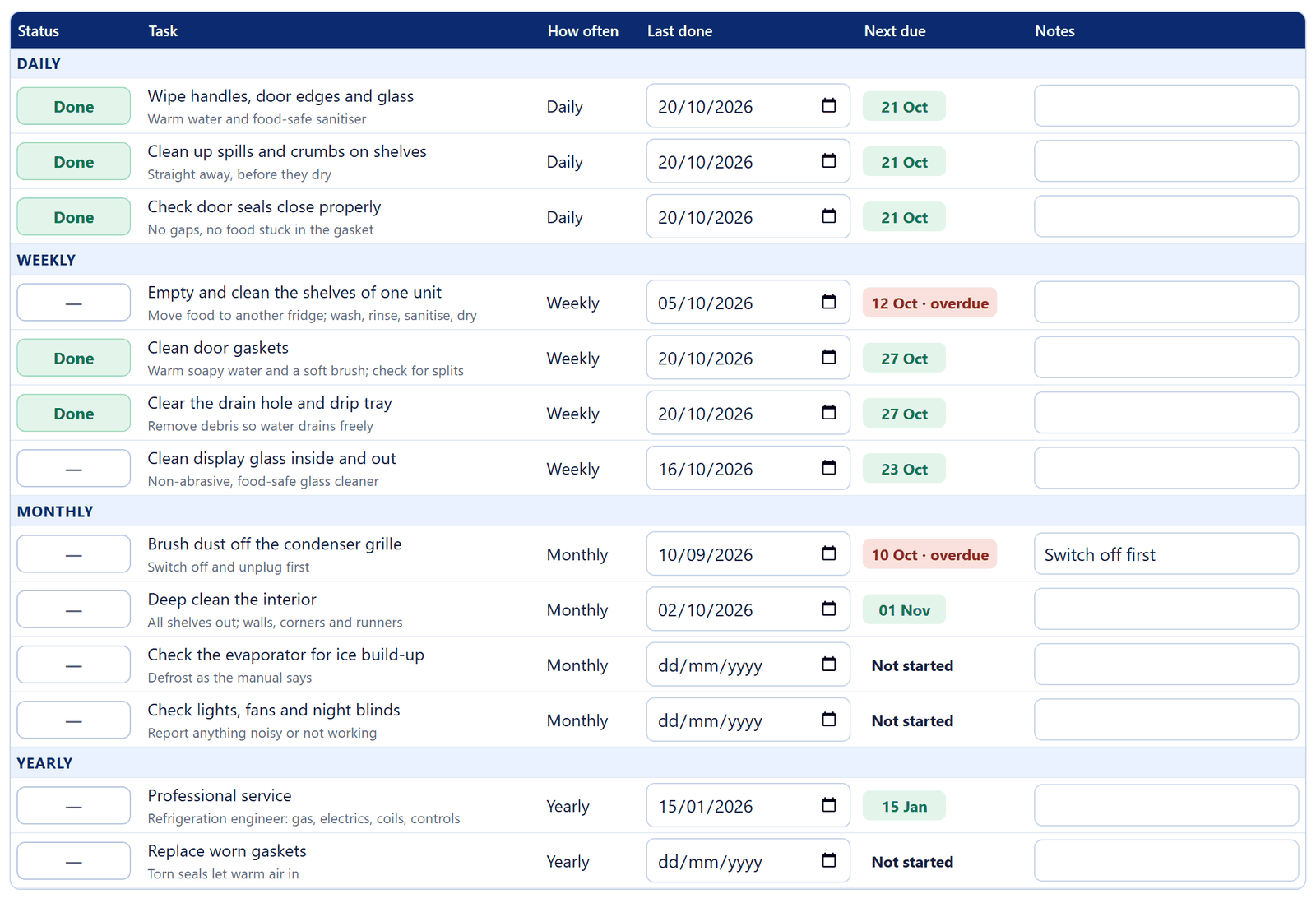Mark Replace worn gaskets as done
1316x903 pixels.
click(73, 861)
